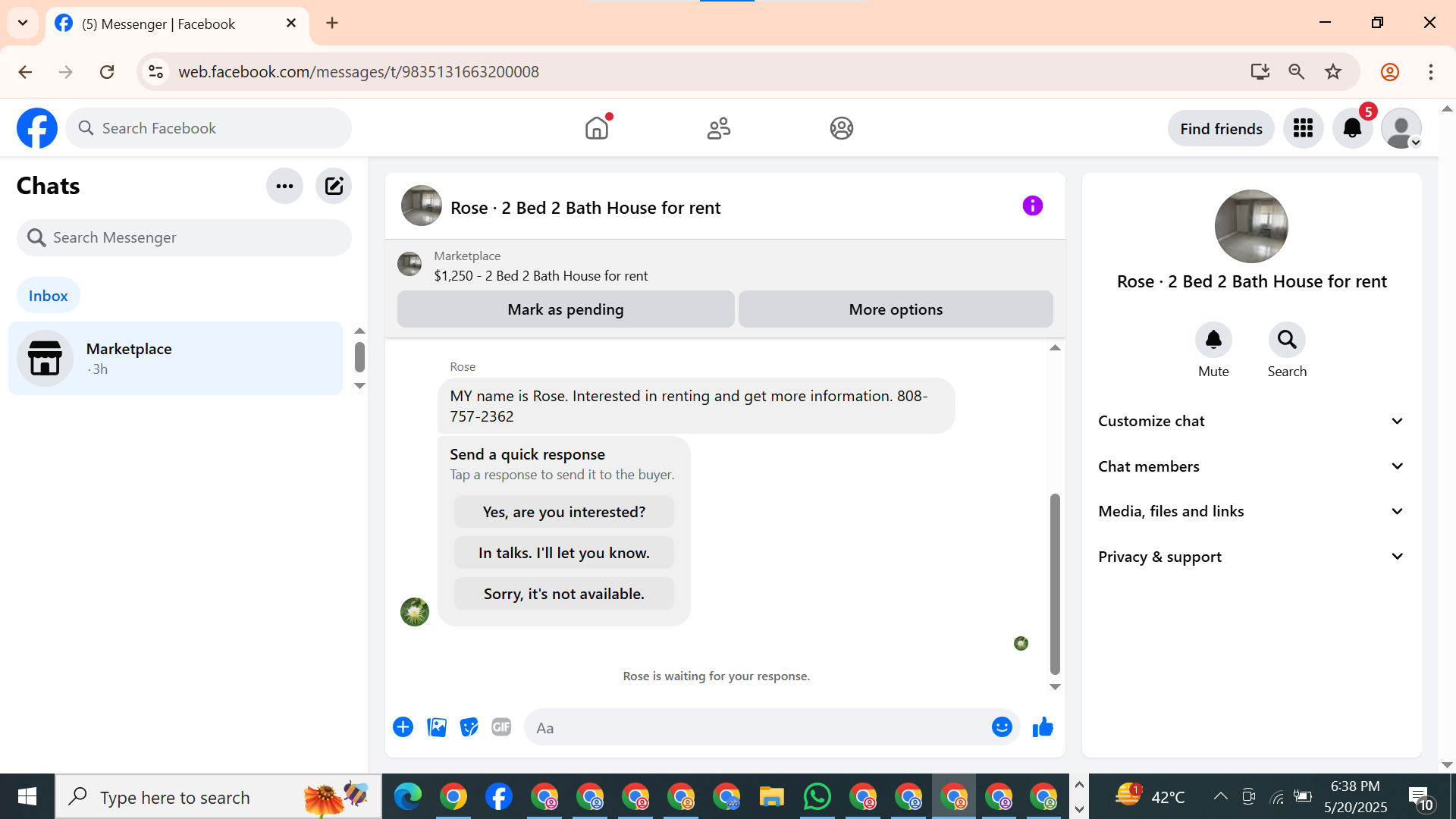Click Mark as pending button
Viewport: 1456px width, 819px height.
(x=565, y=309)
